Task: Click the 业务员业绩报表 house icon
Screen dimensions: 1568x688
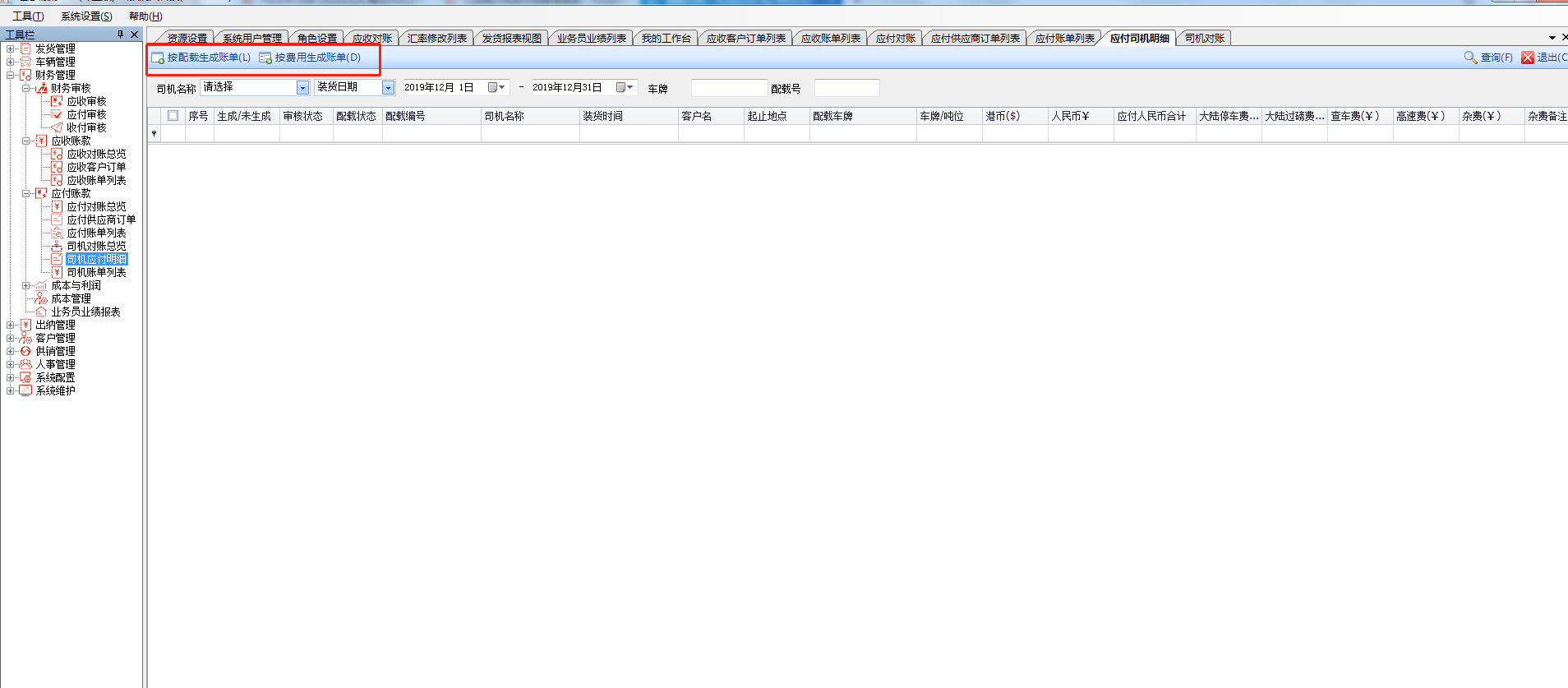Action: coord(41,312)
